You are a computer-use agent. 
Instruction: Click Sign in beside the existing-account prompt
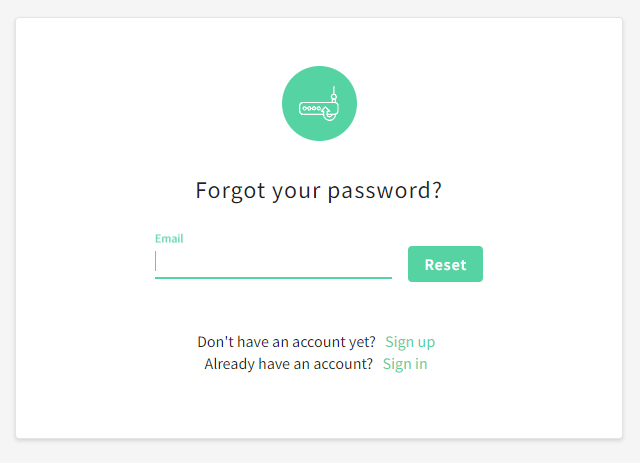pos(405,364)
